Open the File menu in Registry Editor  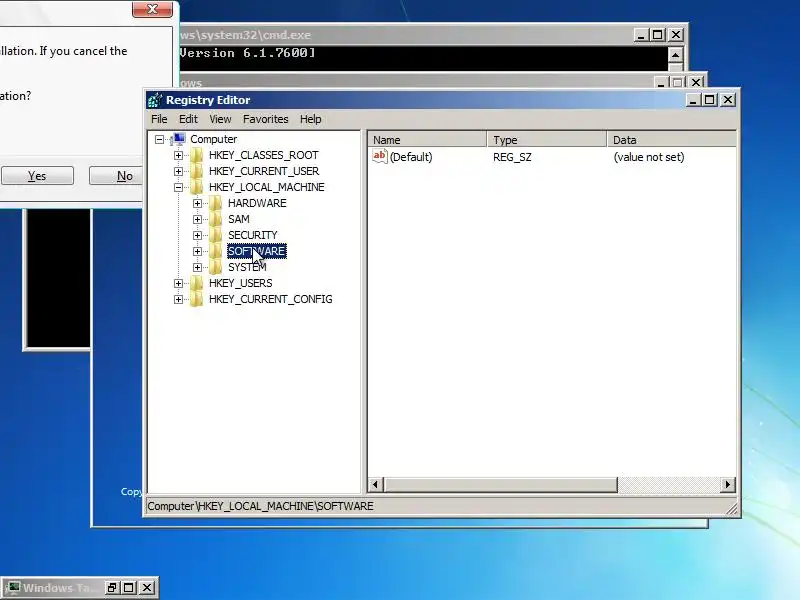pos(159,119)
